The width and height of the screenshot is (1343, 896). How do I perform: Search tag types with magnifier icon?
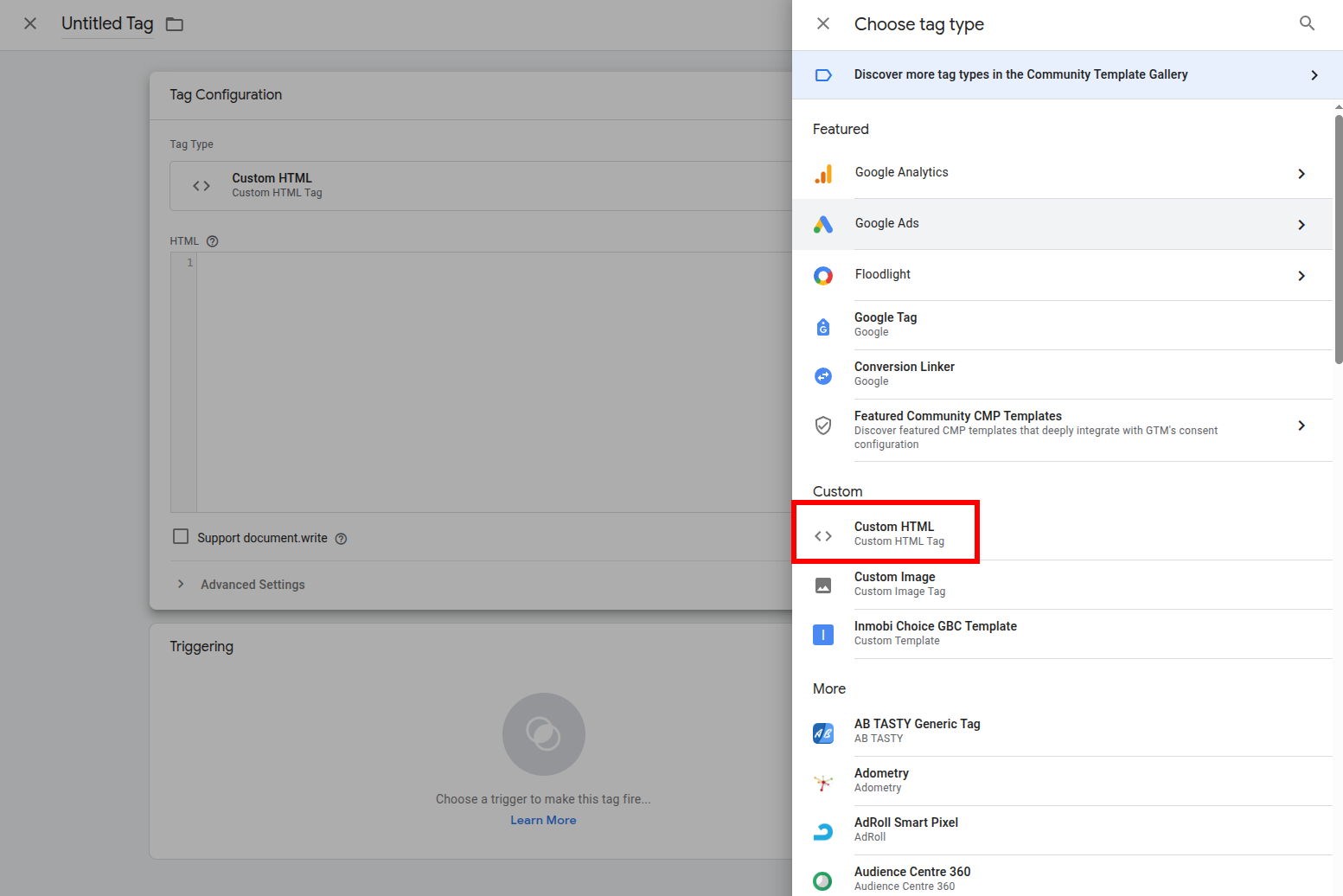[x=1307, y=23]
